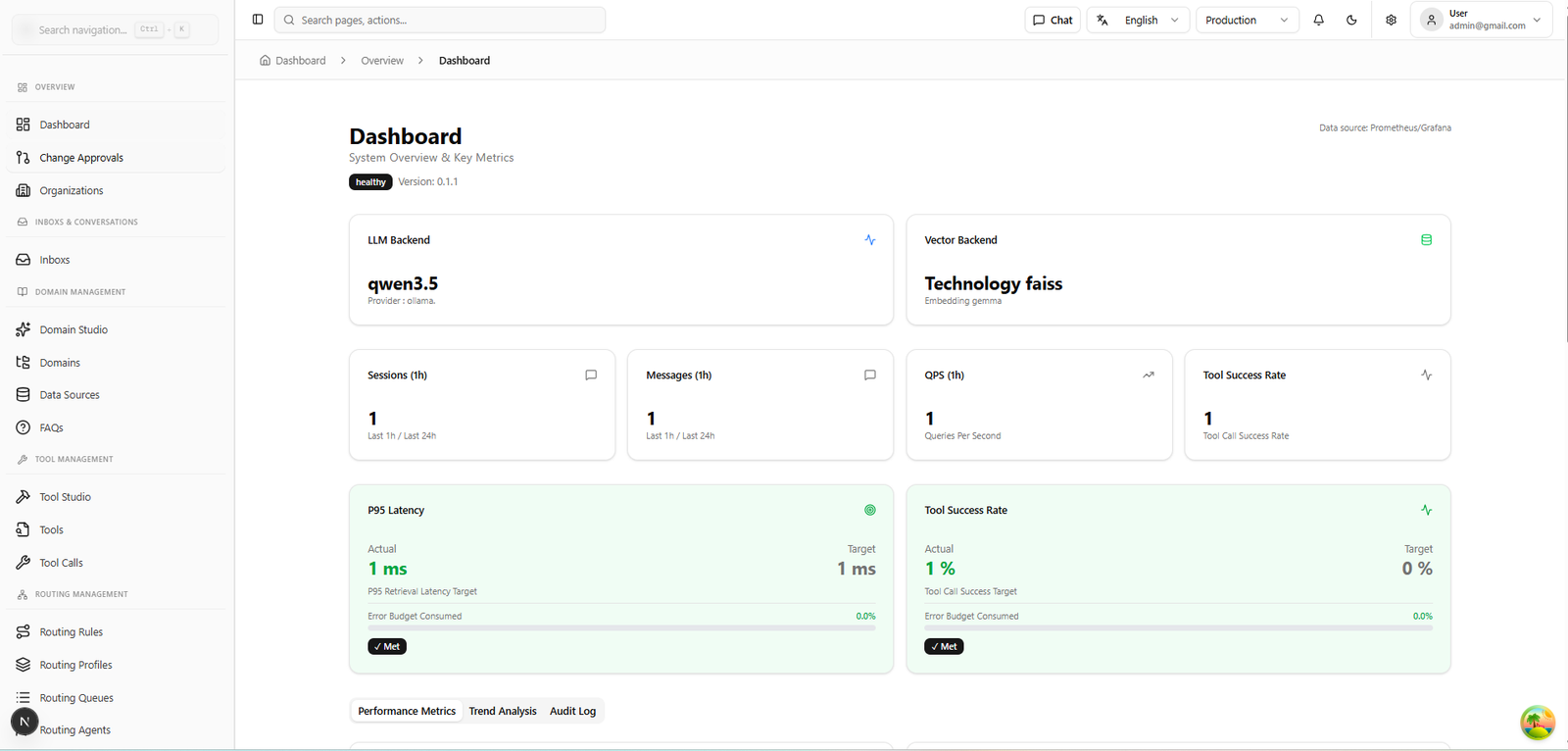Click the healthy status badge
This screenshot has width=1568, height=751.
coord(370,182)
